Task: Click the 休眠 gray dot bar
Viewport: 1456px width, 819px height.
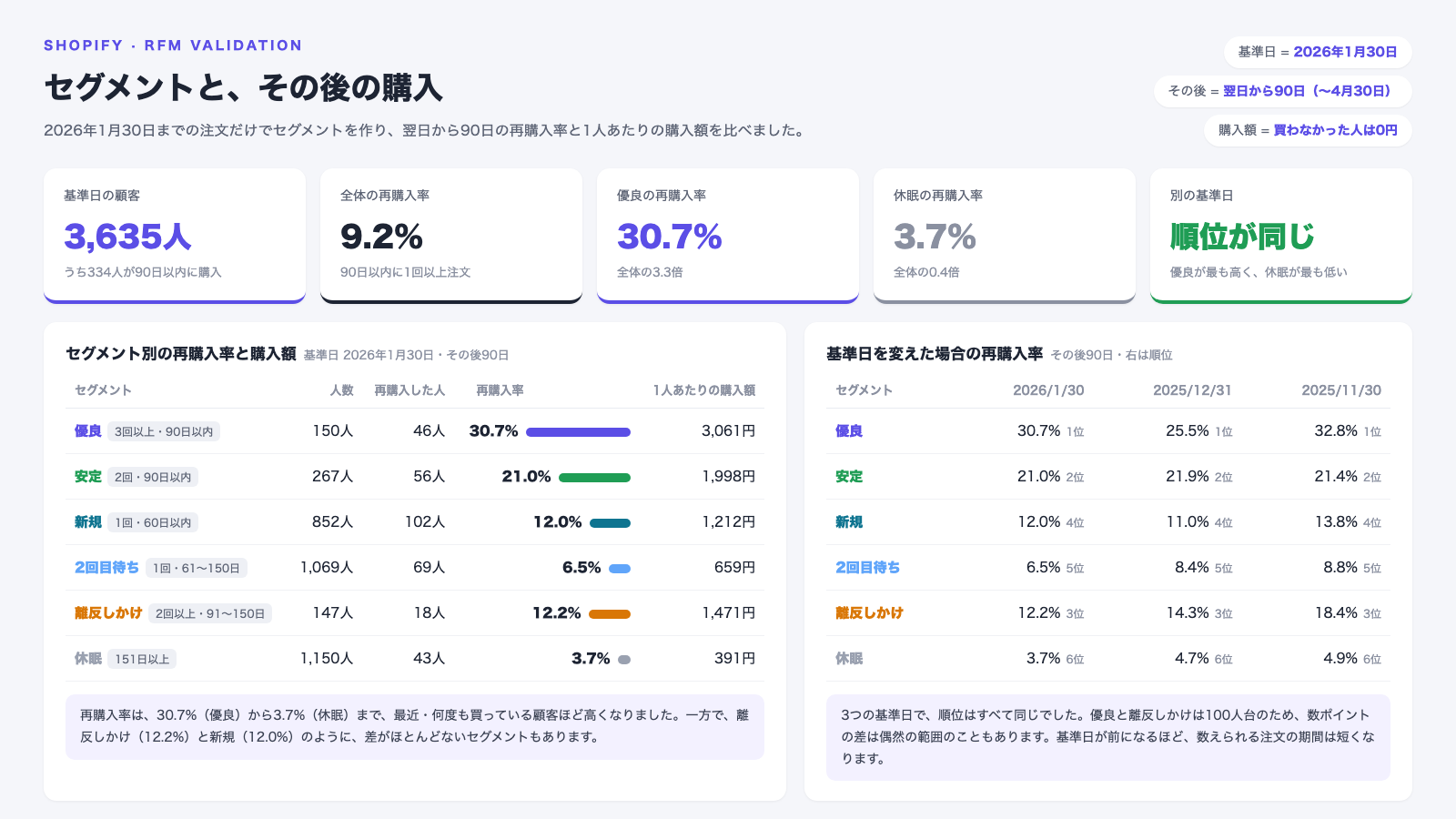Action: 624,660
